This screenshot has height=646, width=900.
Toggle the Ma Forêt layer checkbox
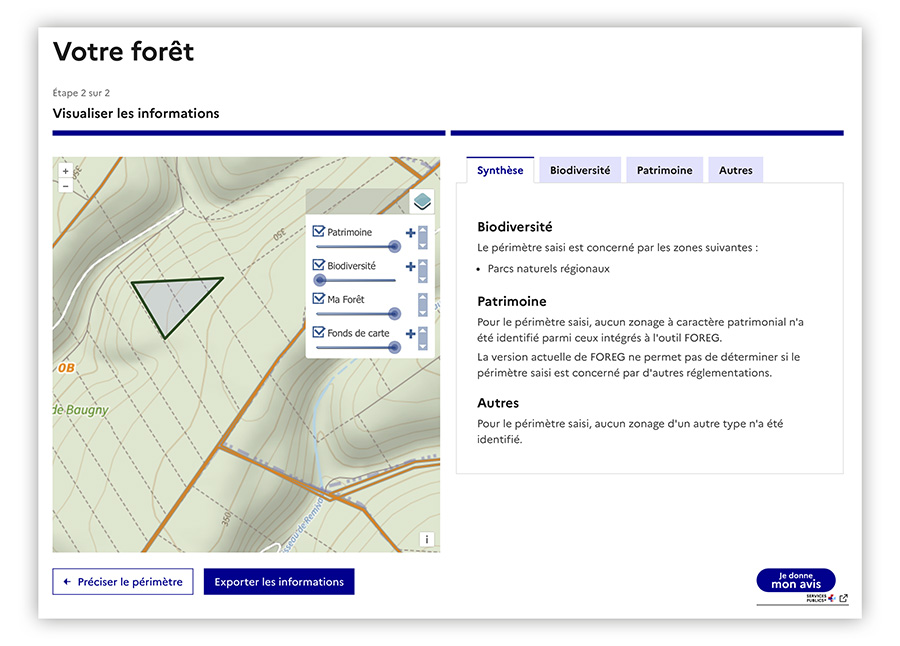pos(319,299)
